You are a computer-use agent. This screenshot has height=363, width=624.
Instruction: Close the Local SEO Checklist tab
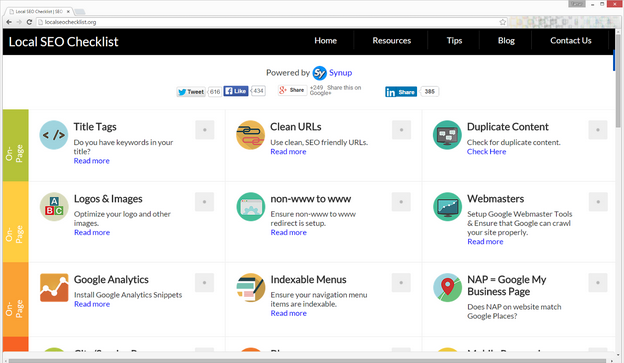pyautogui.click(x=68, y=12)
